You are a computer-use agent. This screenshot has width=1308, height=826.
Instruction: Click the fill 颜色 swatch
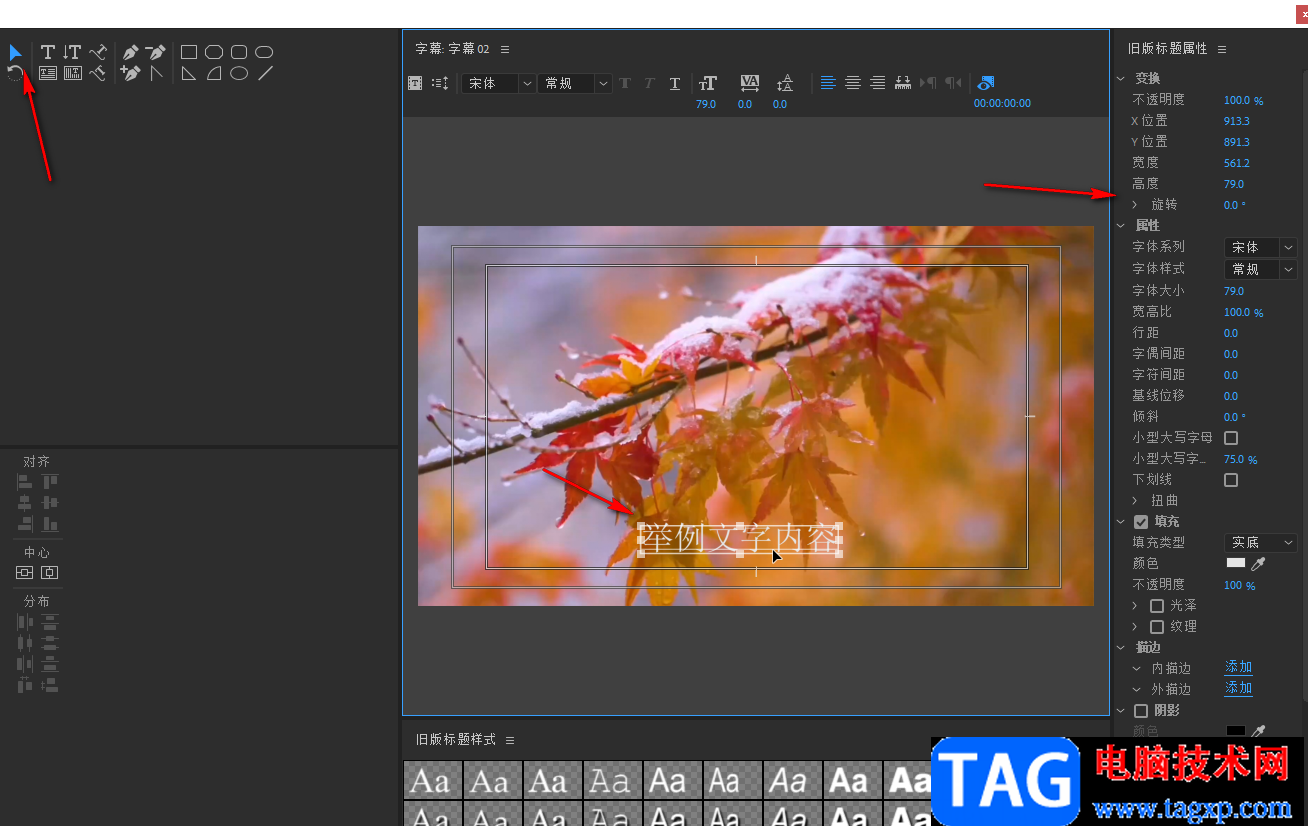pos(1236,563)
